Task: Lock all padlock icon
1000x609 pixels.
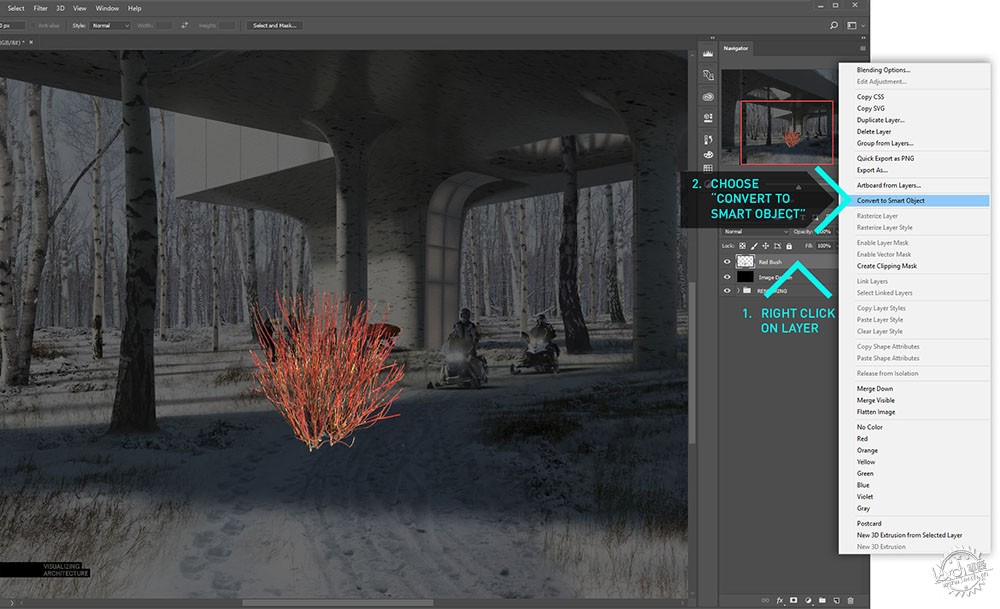Action: [x=789, y=246]
